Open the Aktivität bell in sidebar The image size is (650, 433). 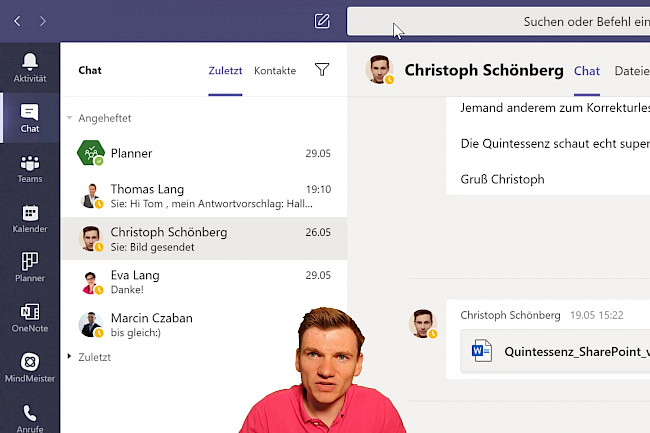coord(30,68)
